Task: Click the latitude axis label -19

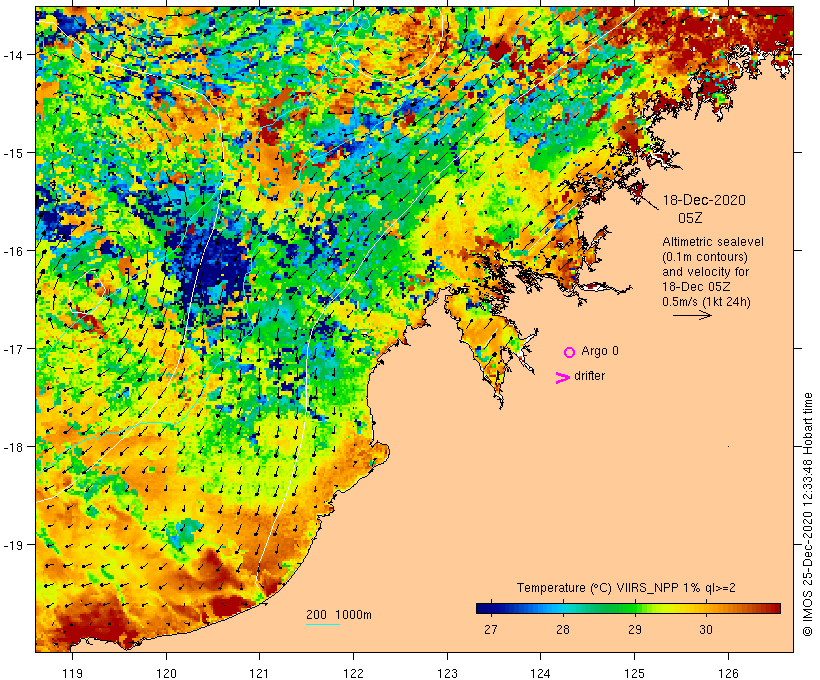Action: point(13,545)
